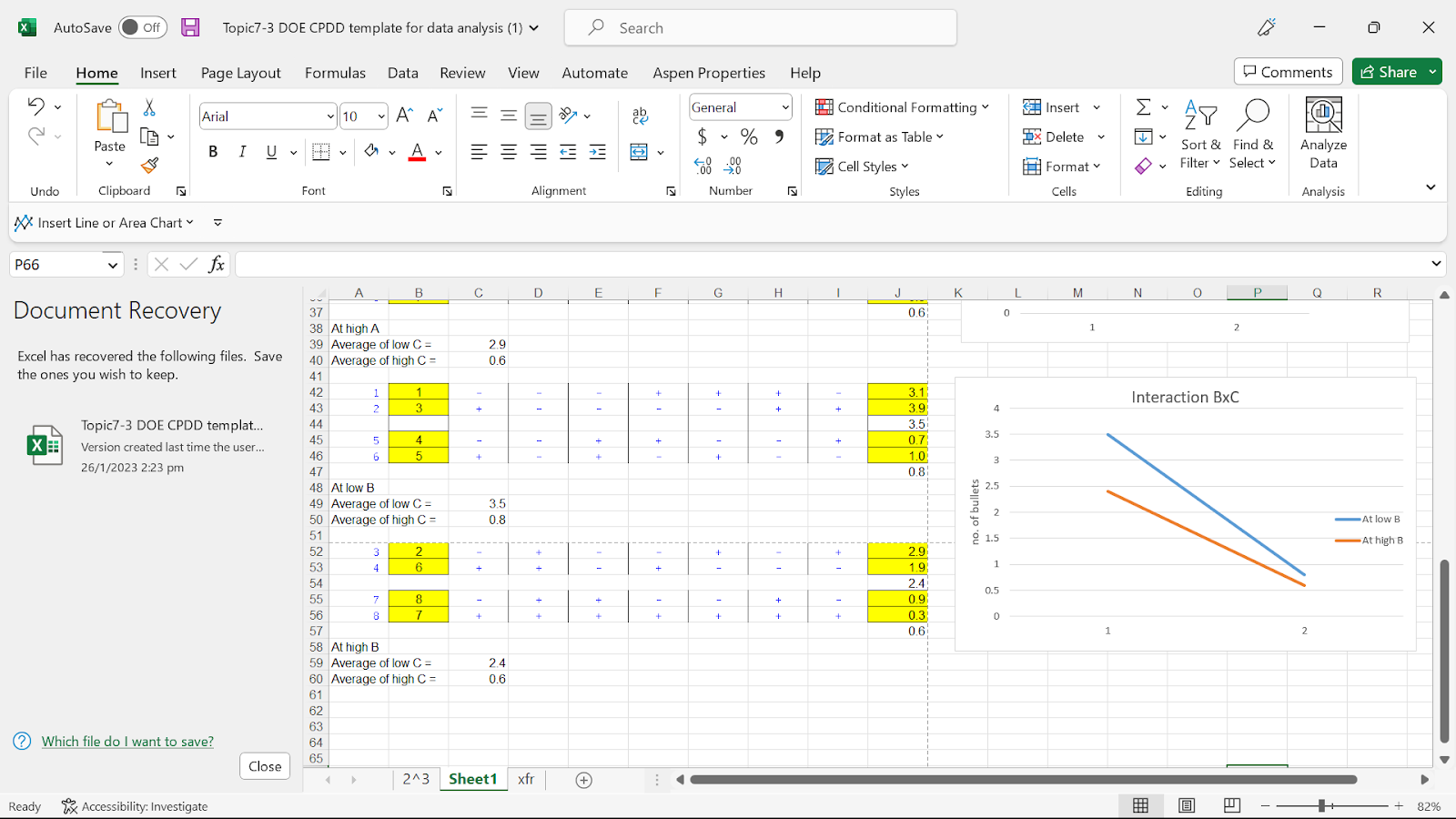Open the Aspen Properties tab
The image size is (1456, 819).
(x=709, y=73)
